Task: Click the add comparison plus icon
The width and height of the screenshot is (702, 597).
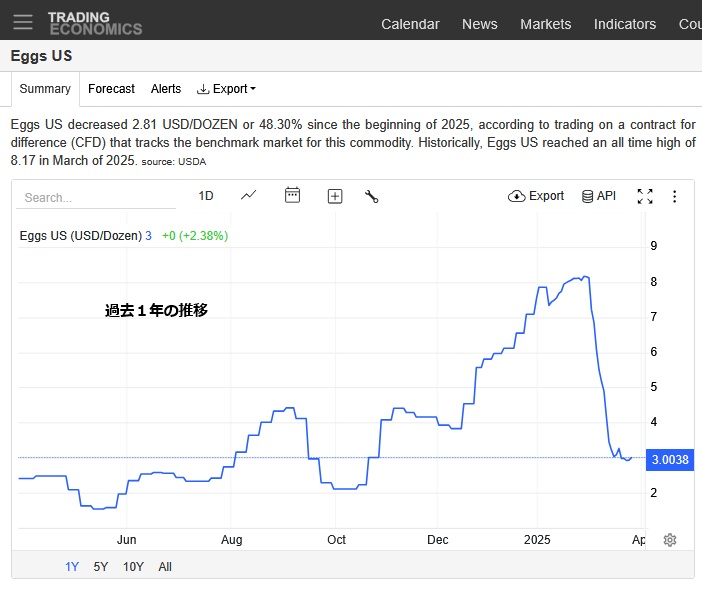Action: pos(335,196)
